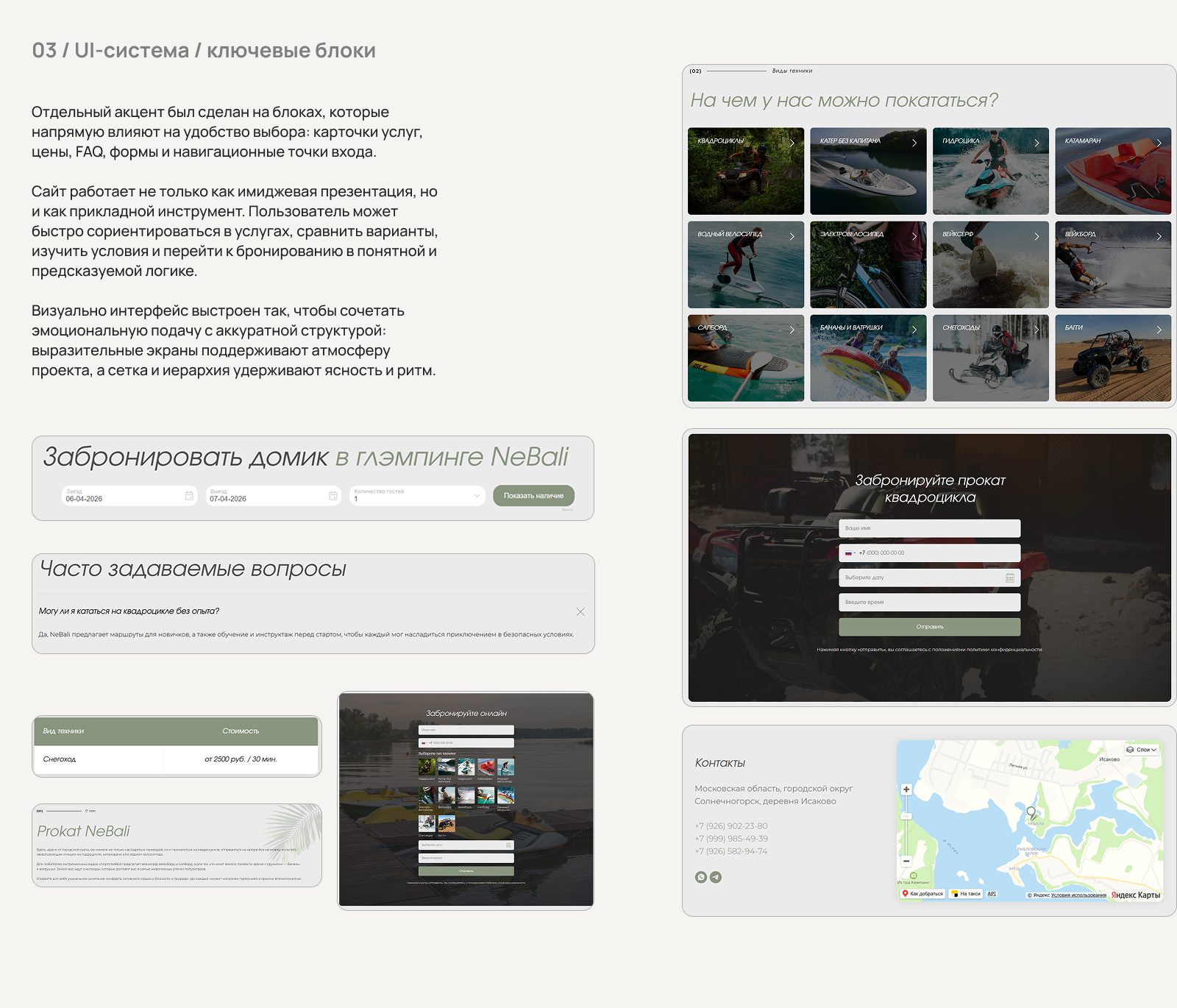This screenshot has height=1008, width=1177.
Task: Open the политики конфиденциальности link
Action: click(1005, 650)
